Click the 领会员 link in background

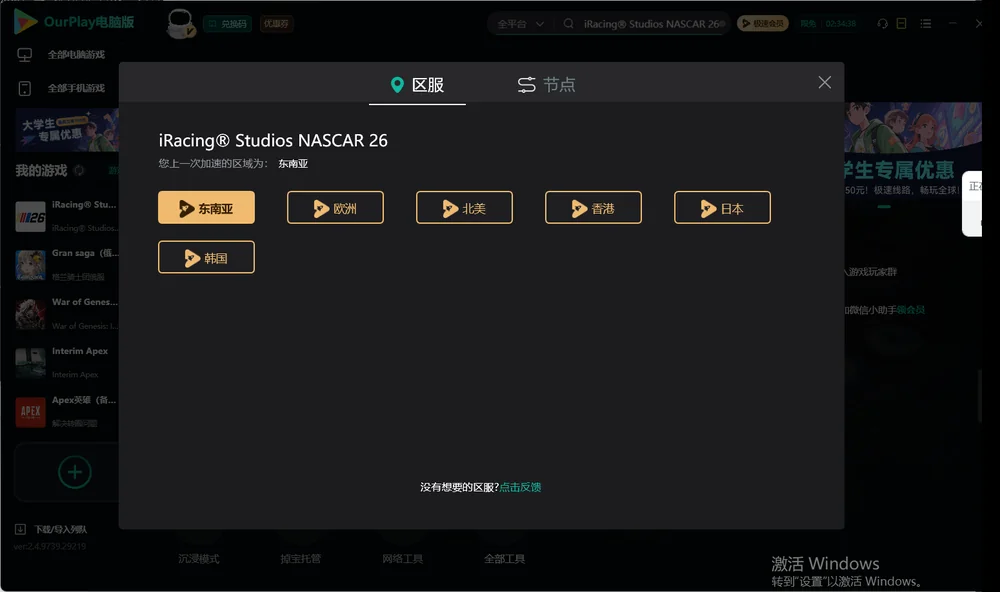[911, 310]
